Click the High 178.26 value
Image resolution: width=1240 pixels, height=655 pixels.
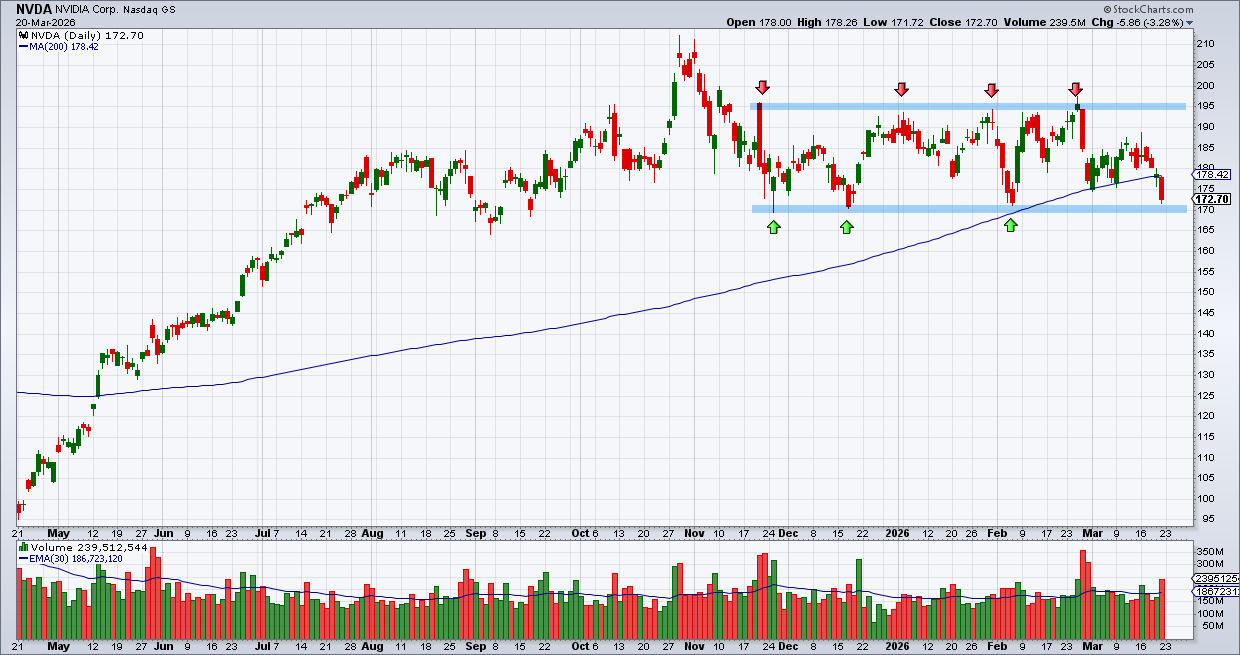click(x=826, y=22)
